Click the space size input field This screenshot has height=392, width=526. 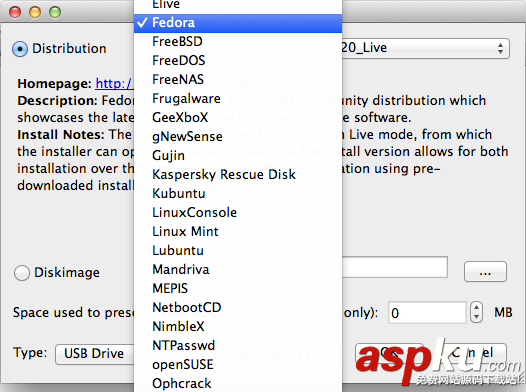[427, 313]
